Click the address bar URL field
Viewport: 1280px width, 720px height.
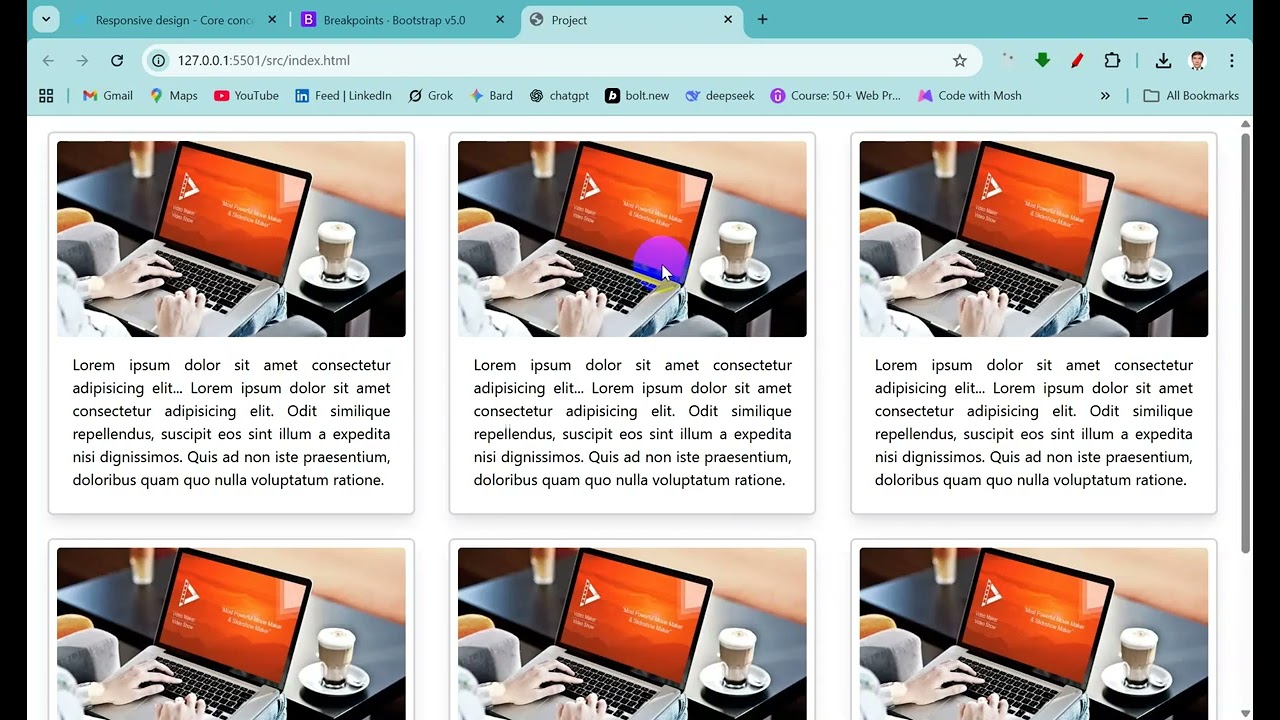pos(560,61)
